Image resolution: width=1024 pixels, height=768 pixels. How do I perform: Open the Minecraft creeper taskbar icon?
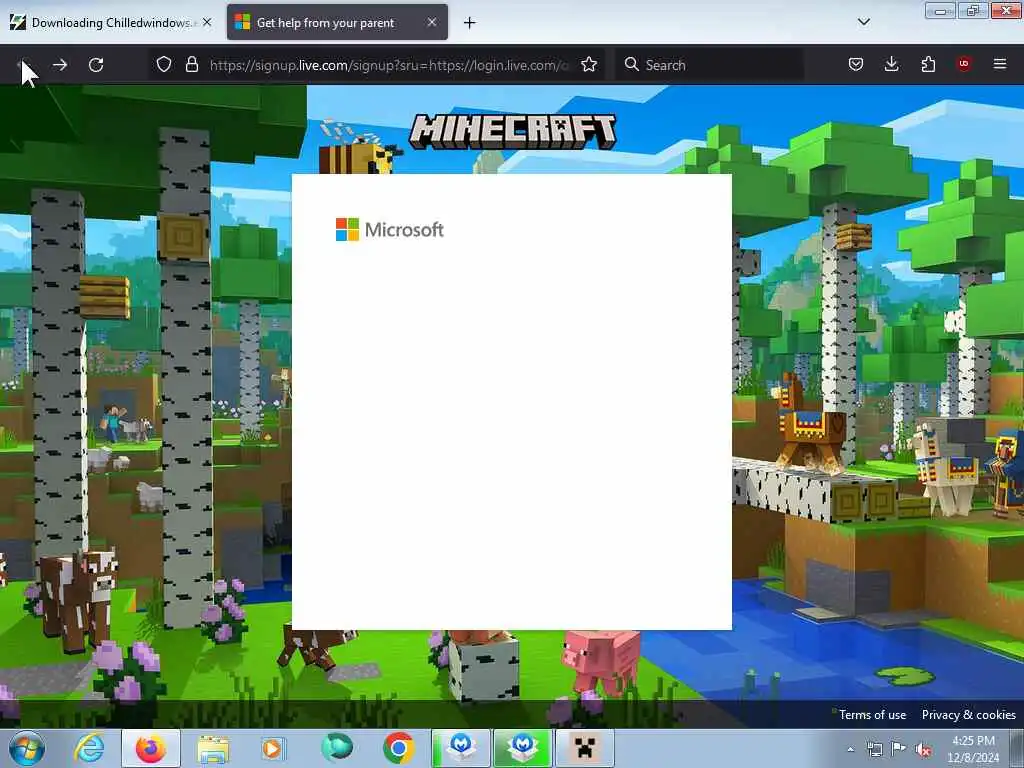click(x=585, y=748)
